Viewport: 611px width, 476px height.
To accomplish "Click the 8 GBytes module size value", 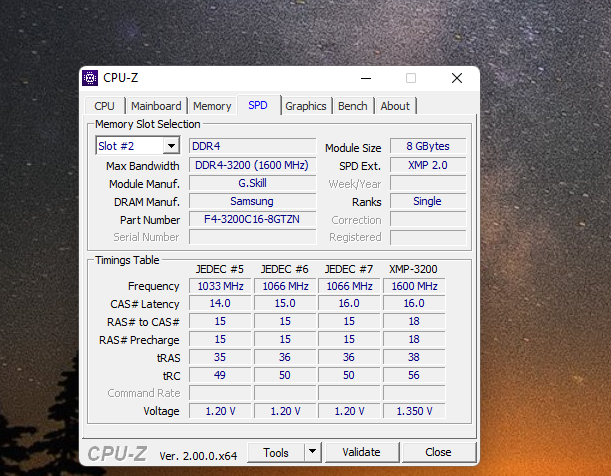I will pos(428,146).
